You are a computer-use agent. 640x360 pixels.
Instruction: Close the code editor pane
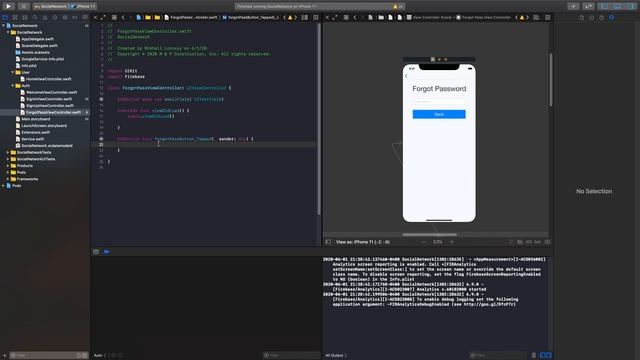[95, 18]
